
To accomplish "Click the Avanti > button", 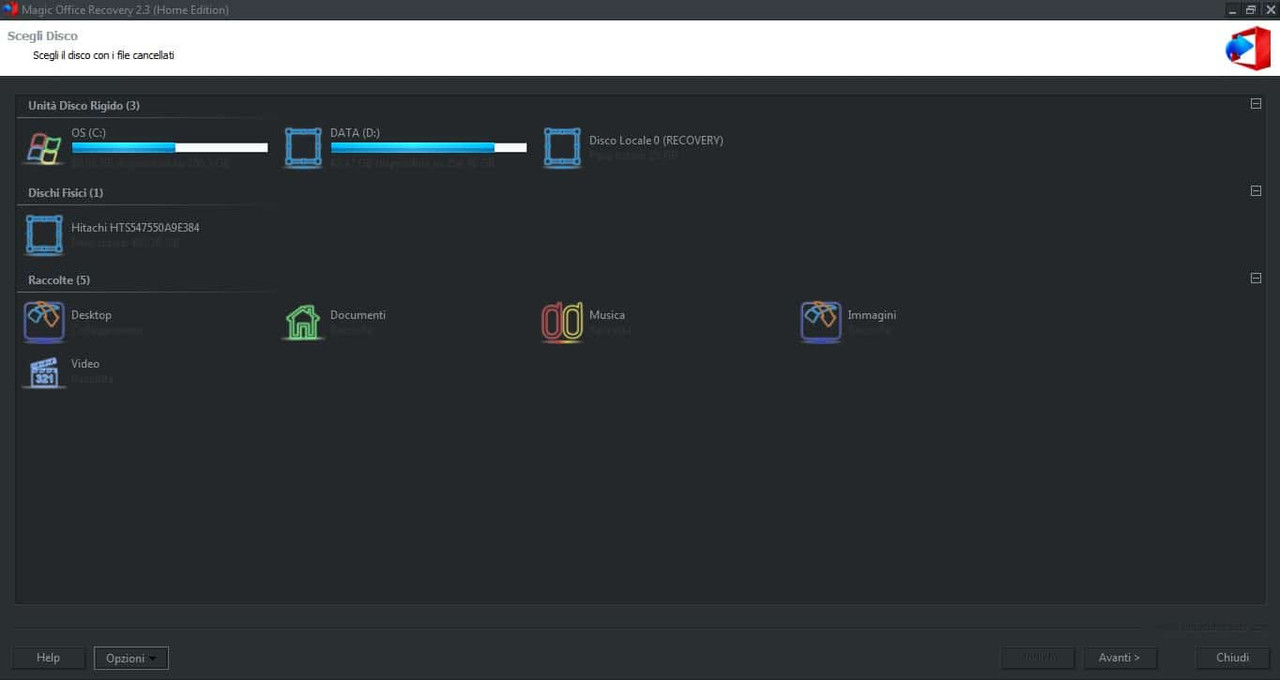I will [x=1119, y=658].
